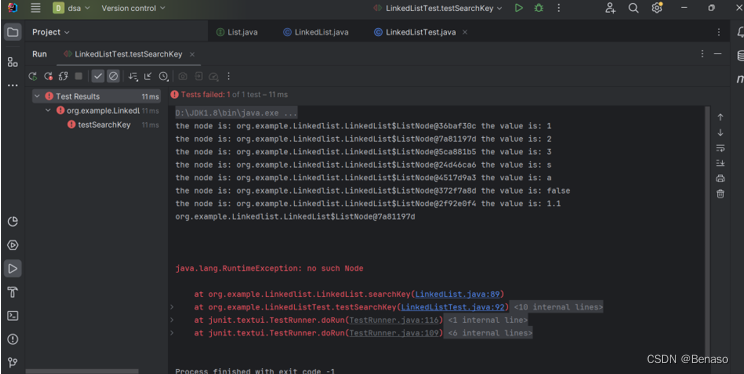Switch to LinkedListTest.java editor tab
This screenshot has height=374, width=744.
(415, 32)
